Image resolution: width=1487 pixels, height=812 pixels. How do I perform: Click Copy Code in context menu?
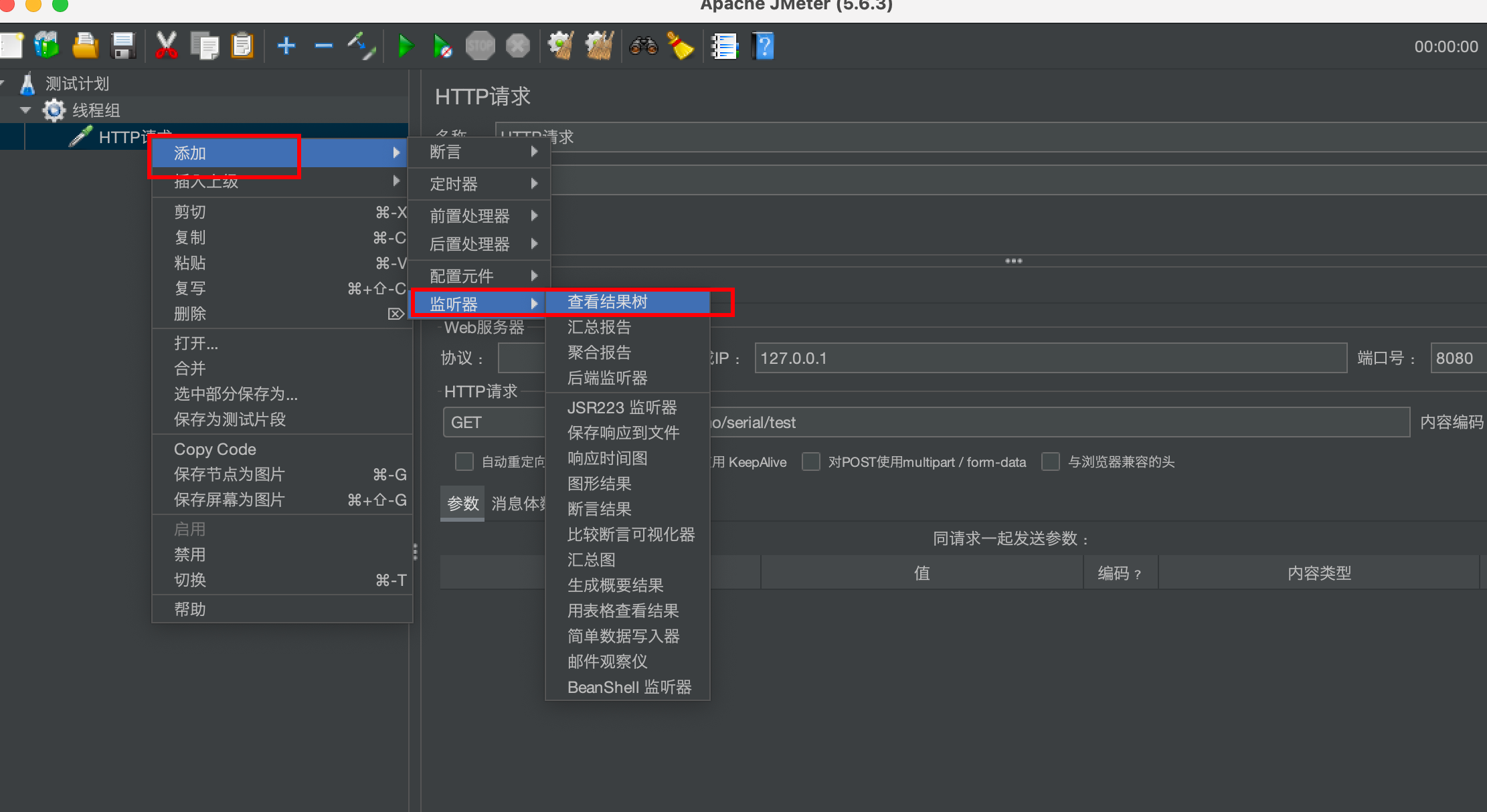281,449
